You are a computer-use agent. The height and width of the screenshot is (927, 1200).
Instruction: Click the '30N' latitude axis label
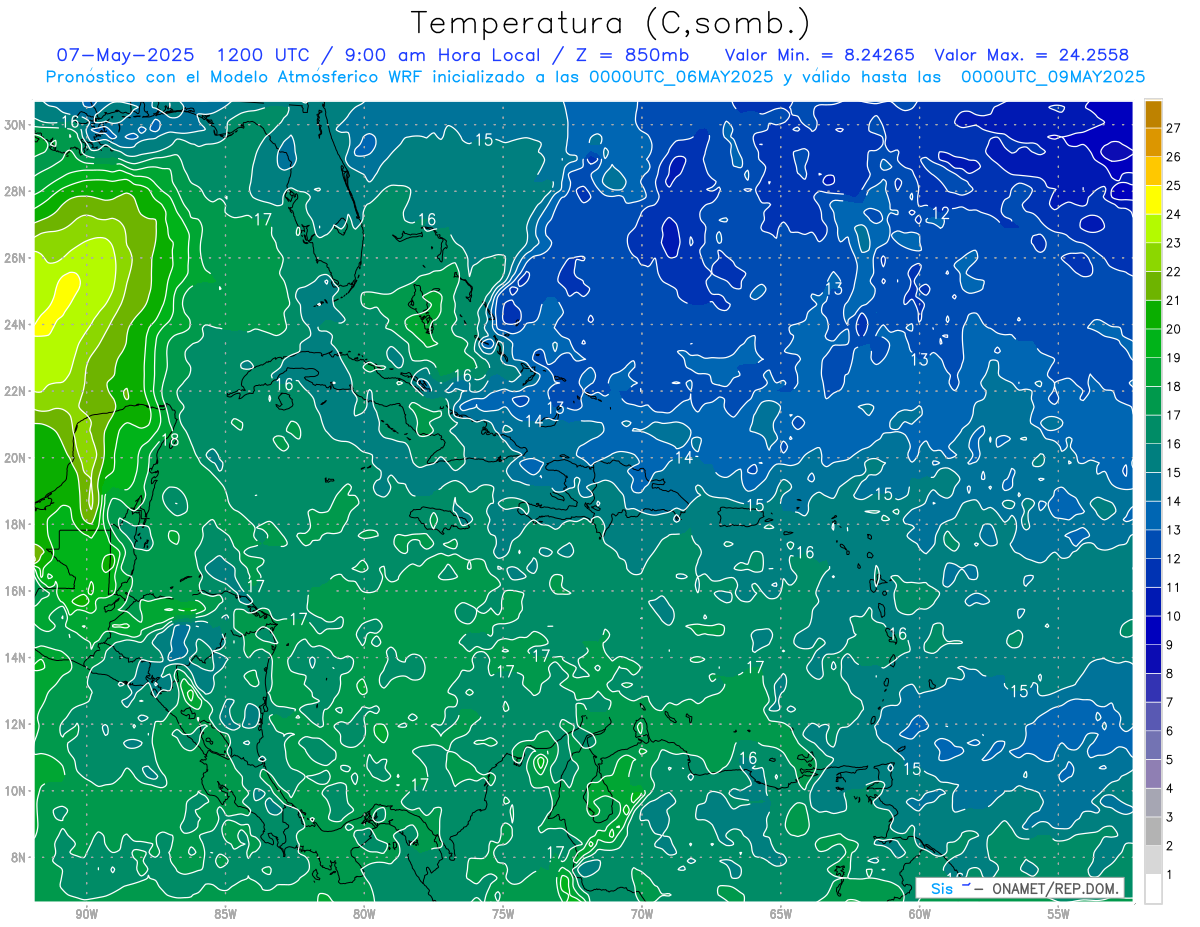click(15, 125)
